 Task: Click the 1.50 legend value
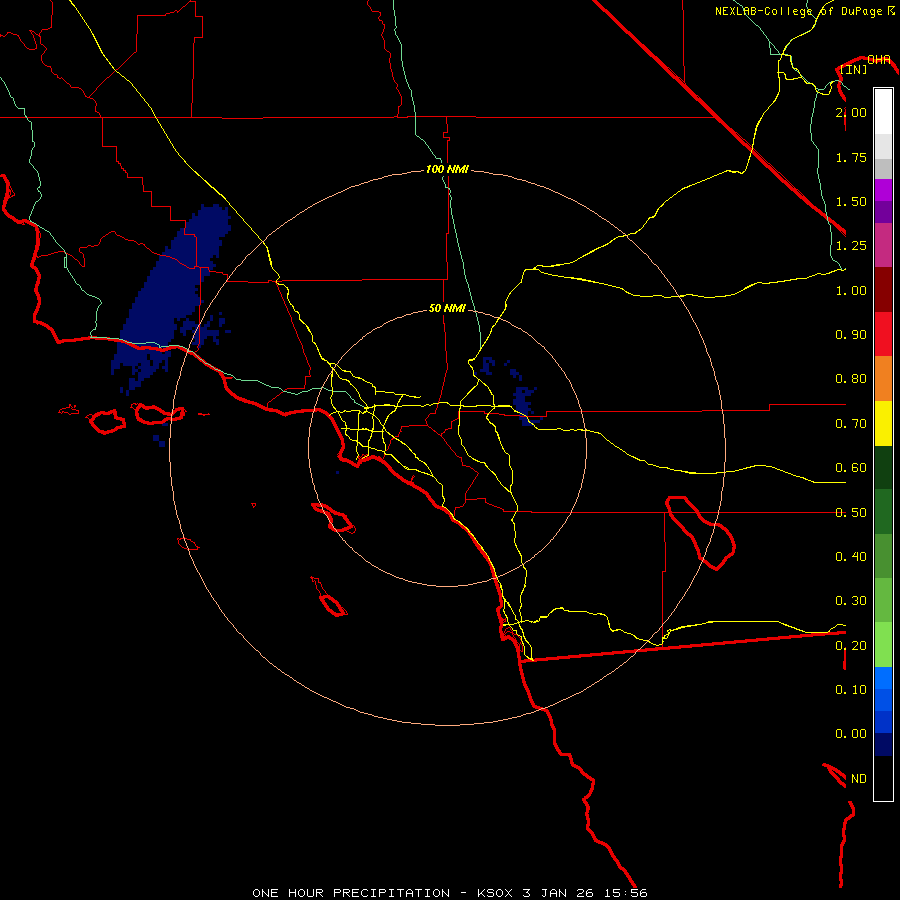(x=851, y=201)
